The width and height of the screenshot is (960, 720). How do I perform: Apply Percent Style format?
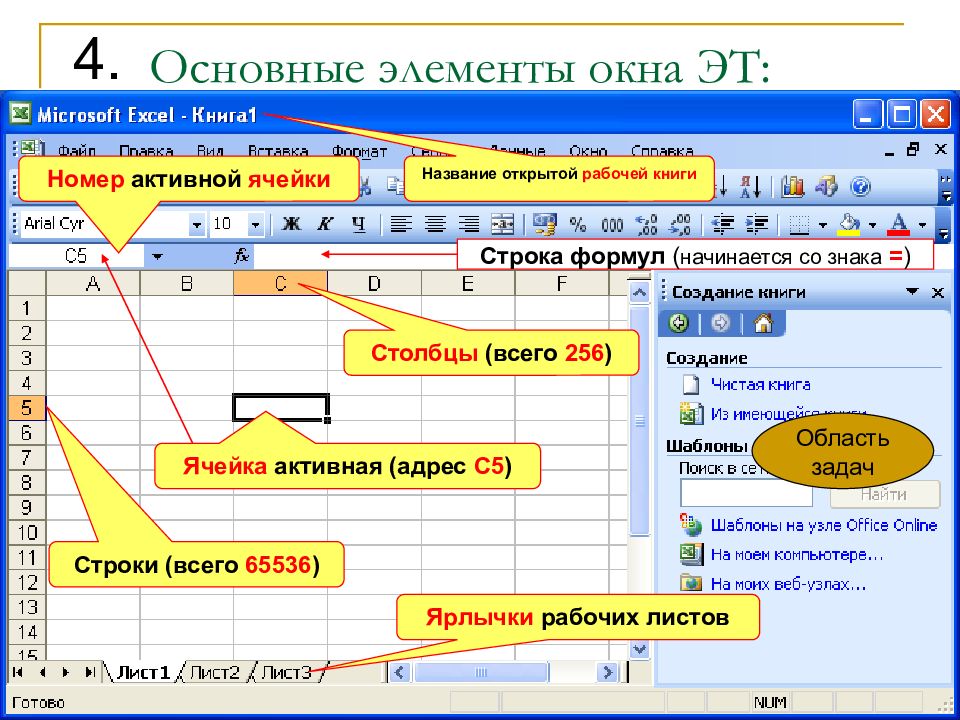pyautogui.click(x=577, y=225)
